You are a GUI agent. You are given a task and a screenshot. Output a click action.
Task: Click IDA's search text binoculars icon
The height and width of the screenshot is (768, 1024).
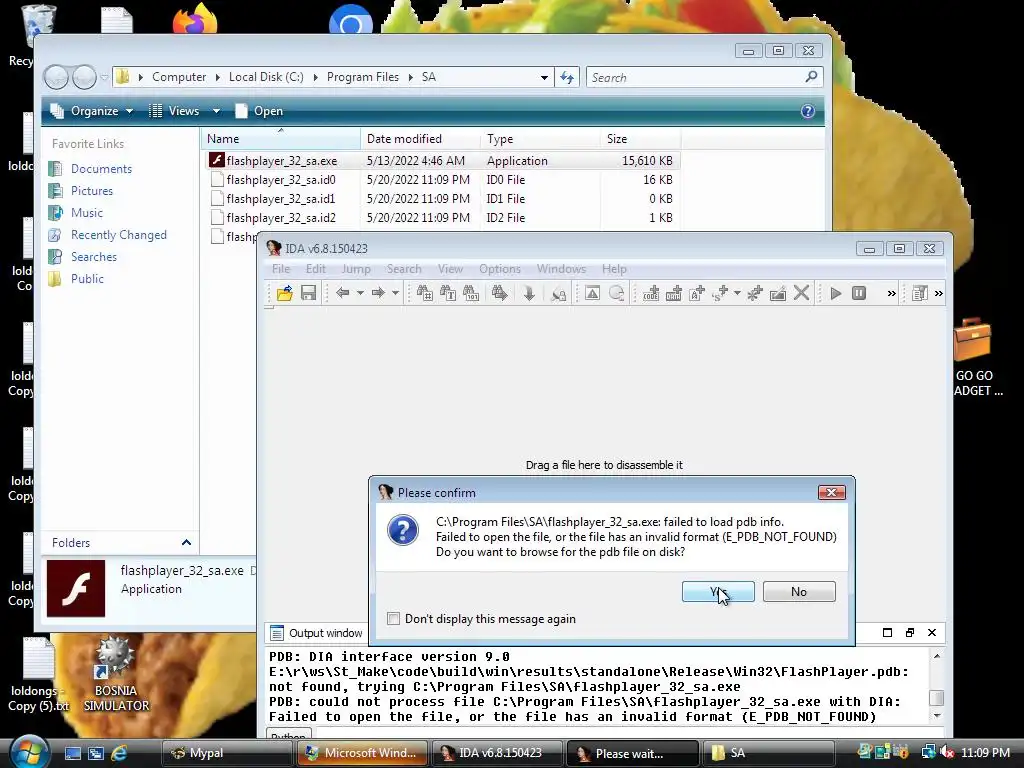[448, 293]
